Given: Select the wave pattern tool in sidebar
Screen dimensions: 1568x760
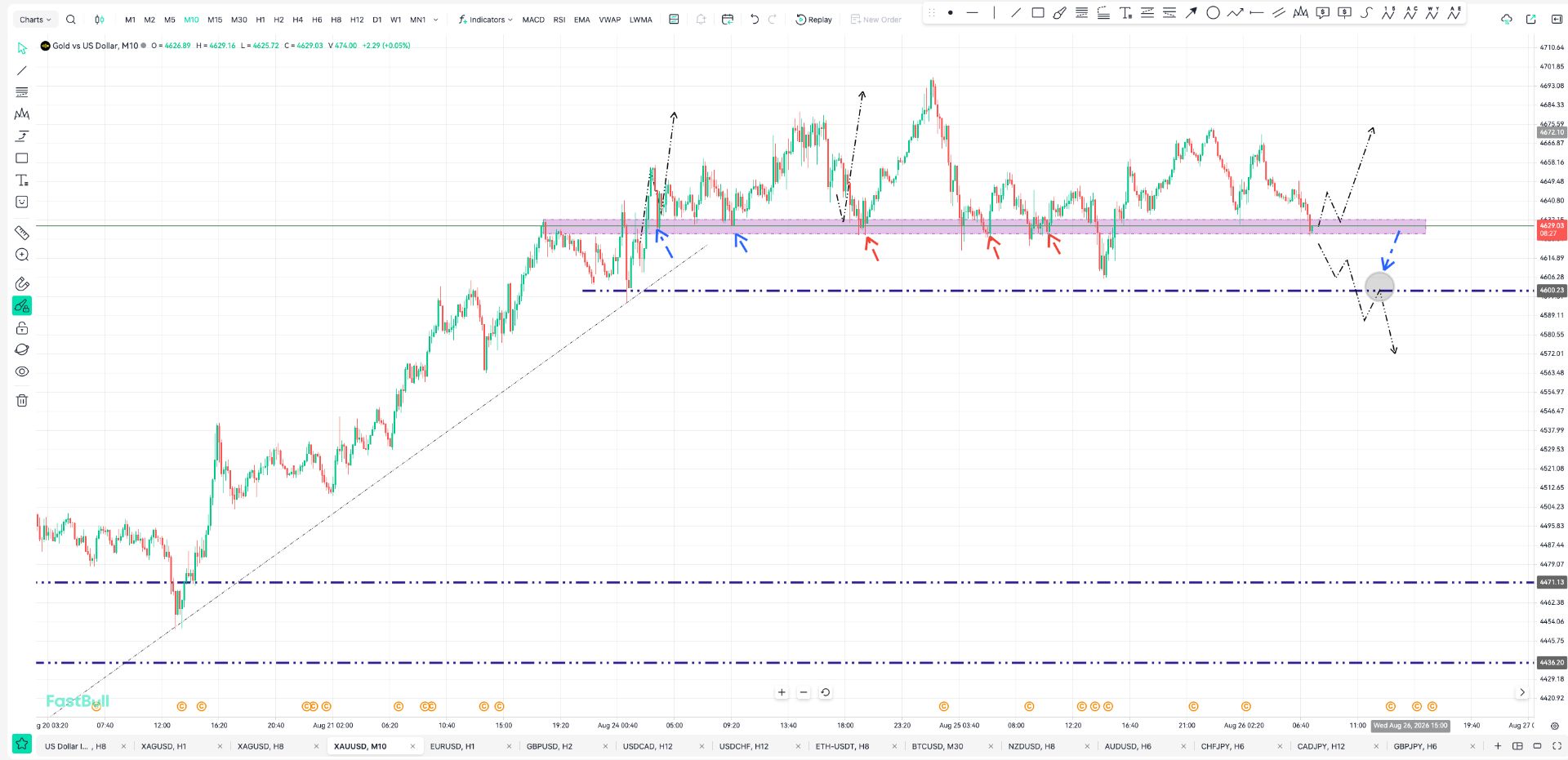Looking at the screenshot, I should tap(22, 114).
